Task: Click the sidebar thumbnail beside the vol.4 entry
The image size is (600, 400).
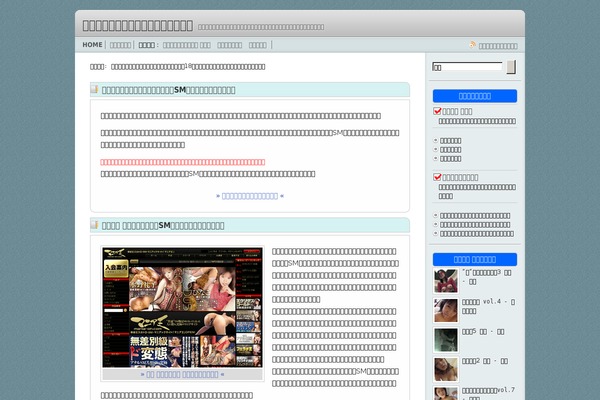Action: pyautogui.click(x=446, y=310)
